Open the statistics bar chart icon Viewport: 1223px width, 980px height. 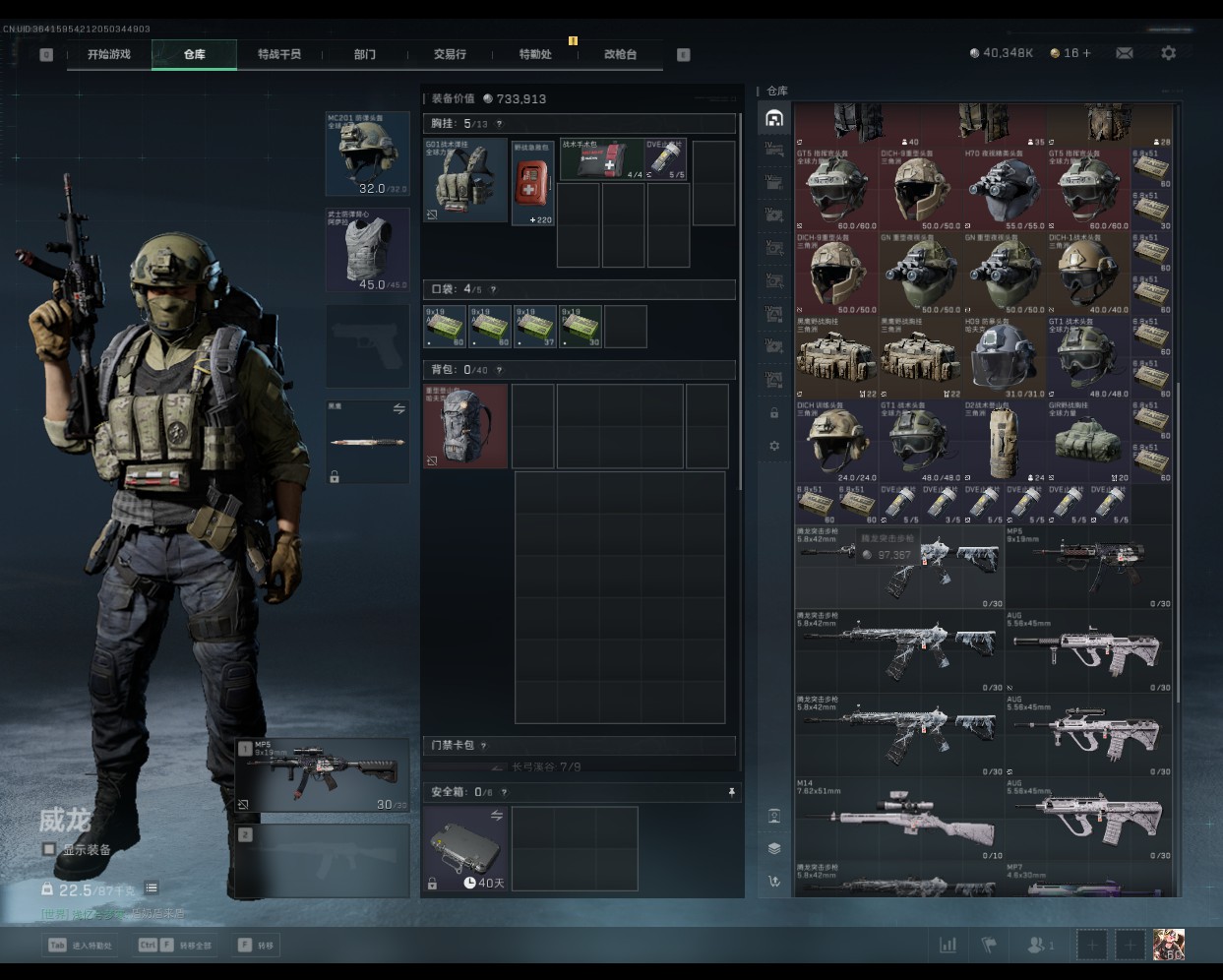coord(948,945)
